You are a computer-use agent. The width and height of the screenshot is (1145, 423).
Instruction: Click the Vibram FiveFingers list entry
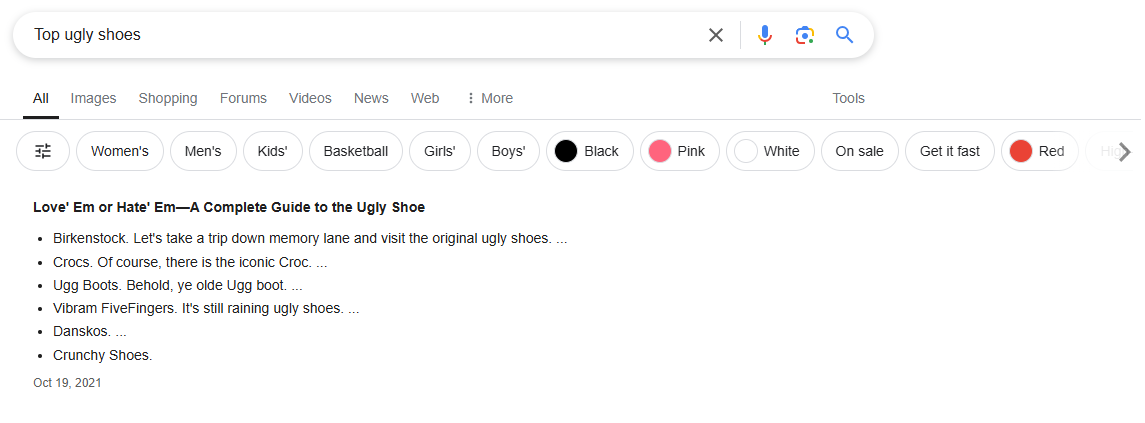(x=206, y=308)
